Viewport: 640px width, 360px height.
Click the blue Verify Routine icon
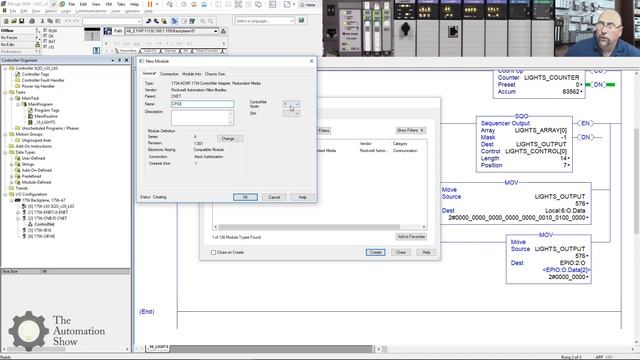pyautogui.click(x=174, y=21)
